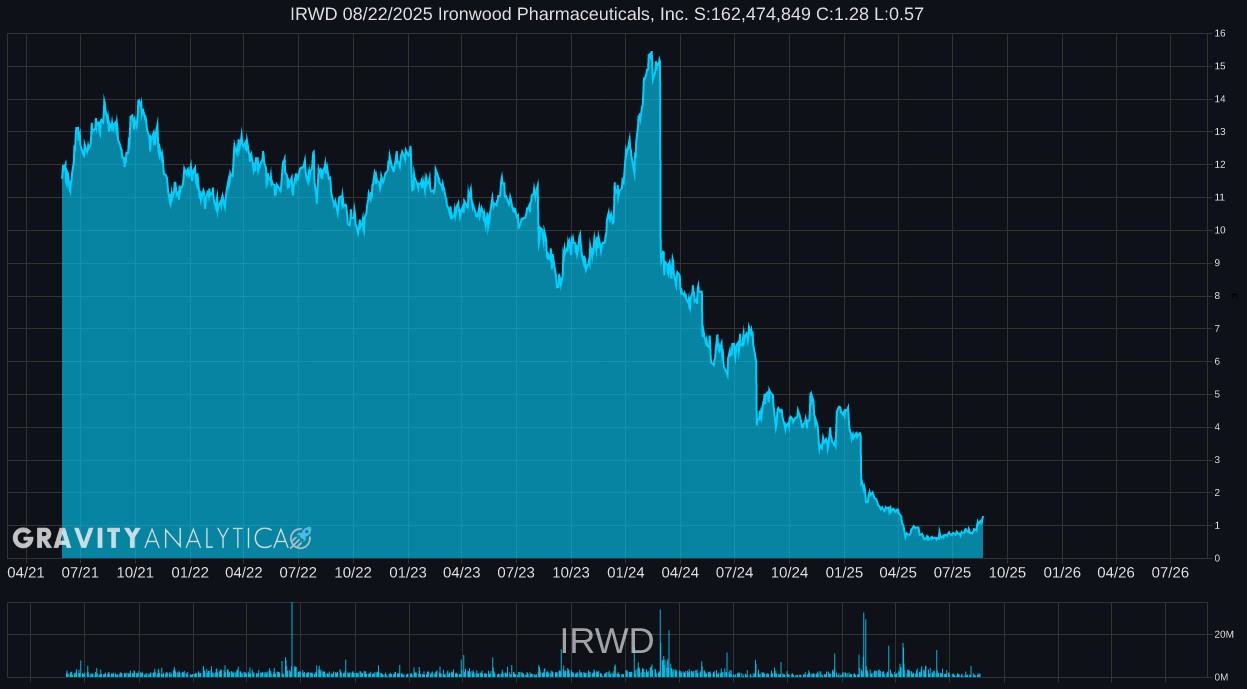Viewport: 1247px width, 689px height.
Task: Pick the 01/26 date axis label
Action: 1061,572
